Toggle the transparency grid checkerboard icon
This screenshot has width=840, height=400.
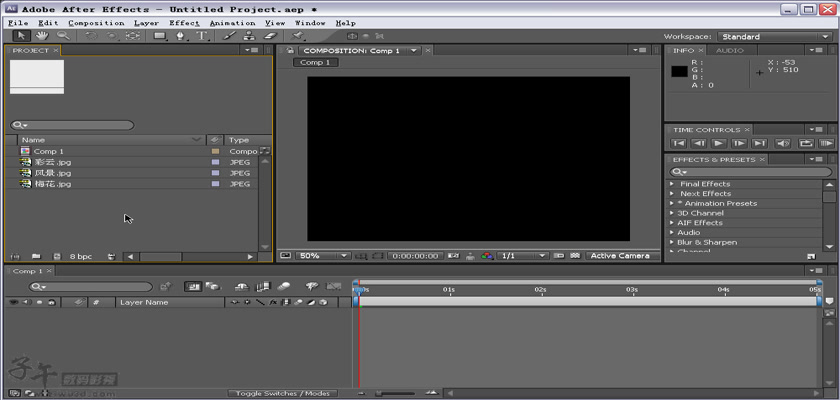pos(575,256)
